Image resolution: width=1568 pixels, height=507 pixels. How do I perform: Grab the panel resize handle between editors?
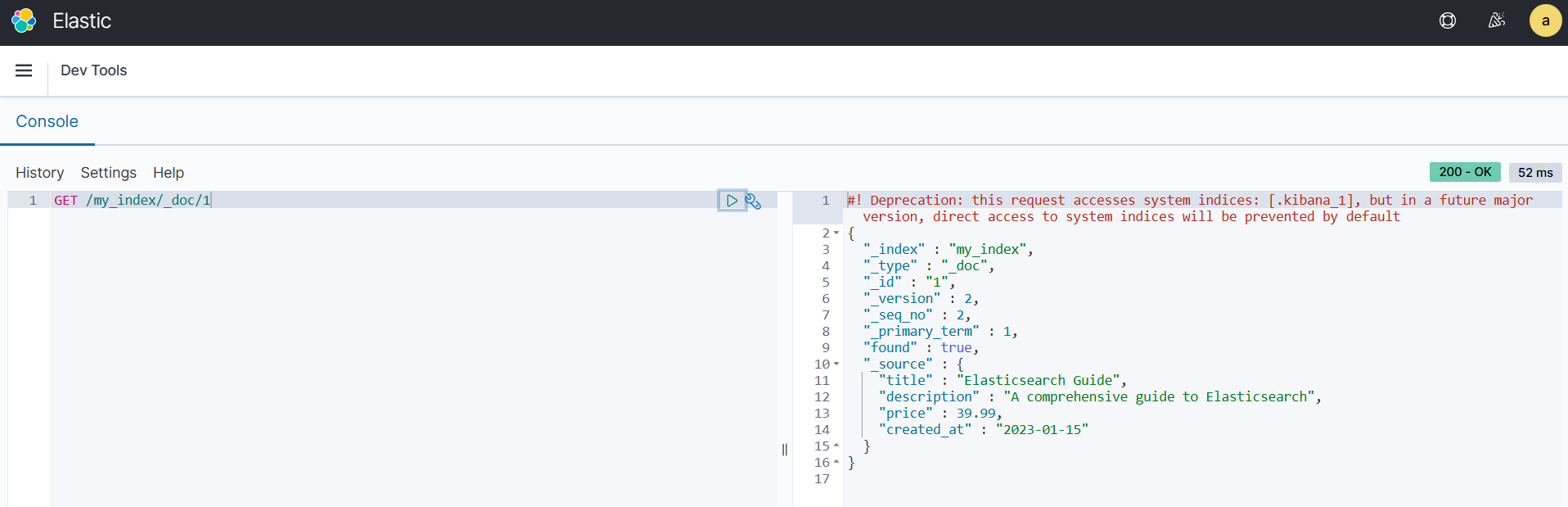[785, 450]
